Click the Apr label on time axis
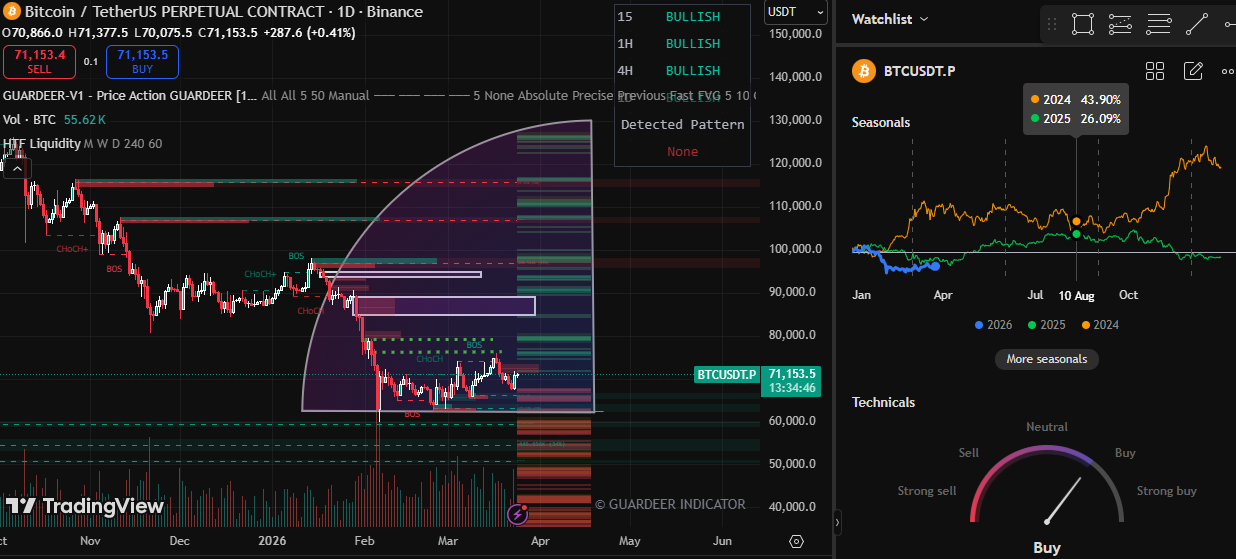The width and height of the screenshot is (1236, 559). (x=540, y=541)
